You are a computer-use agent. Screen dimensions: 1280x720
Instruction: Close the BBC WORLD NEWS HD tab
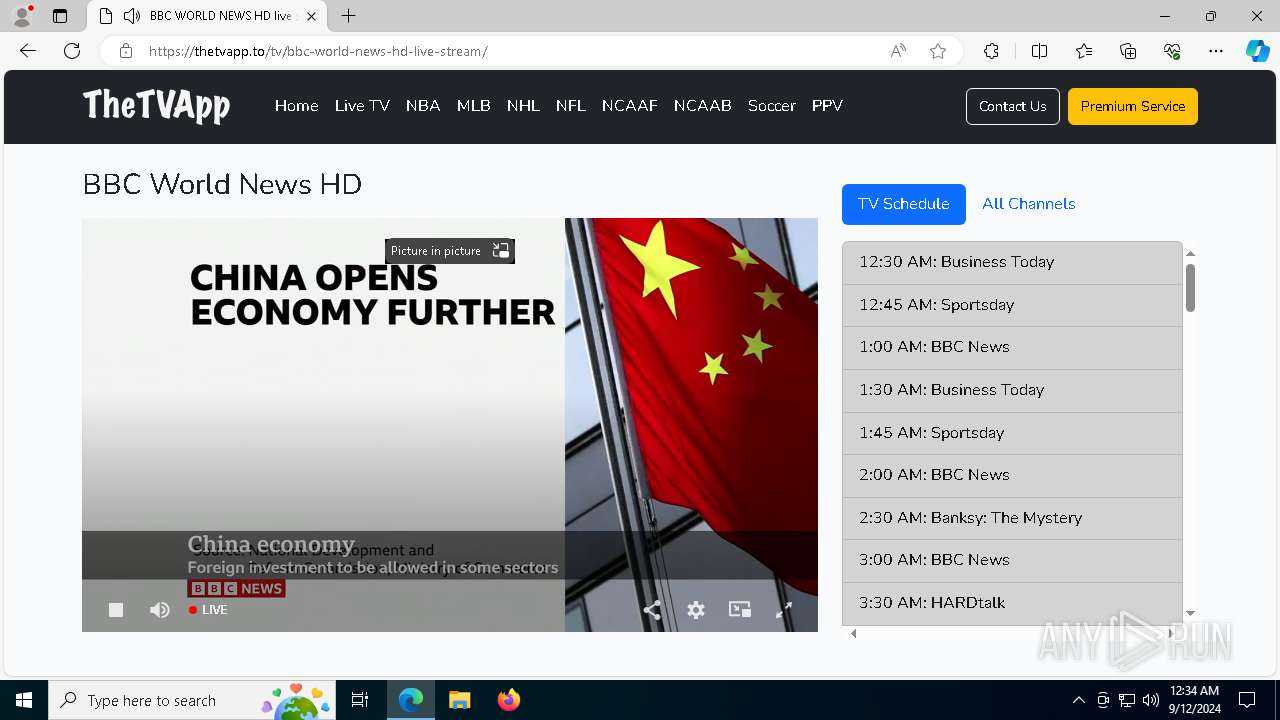coord(312,16)
